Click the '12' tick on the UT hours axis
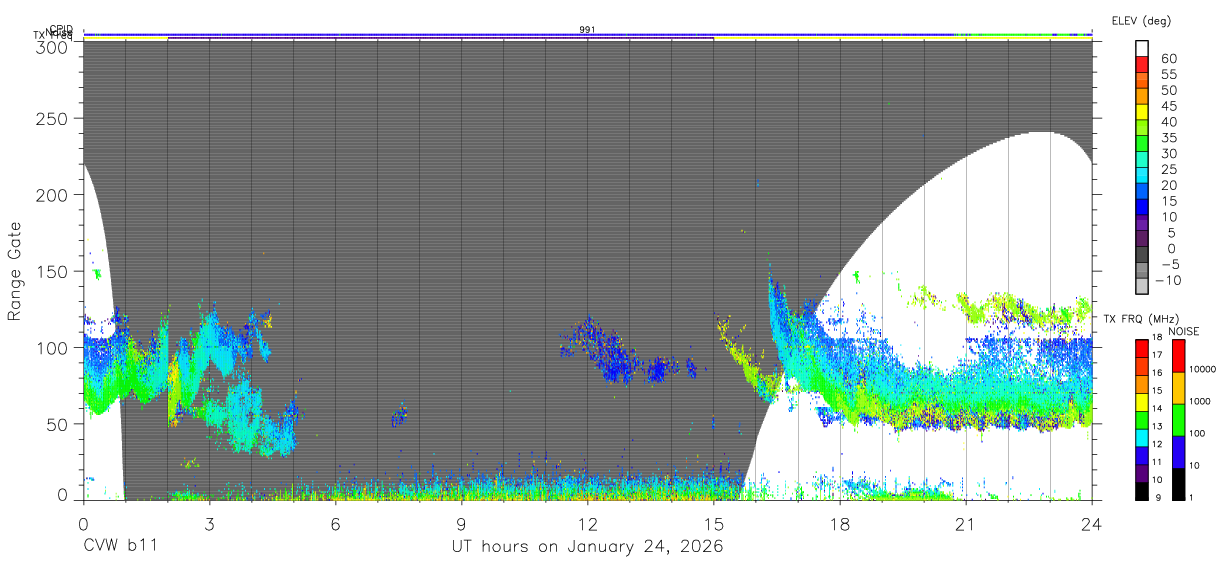 [x=588, y=523]
